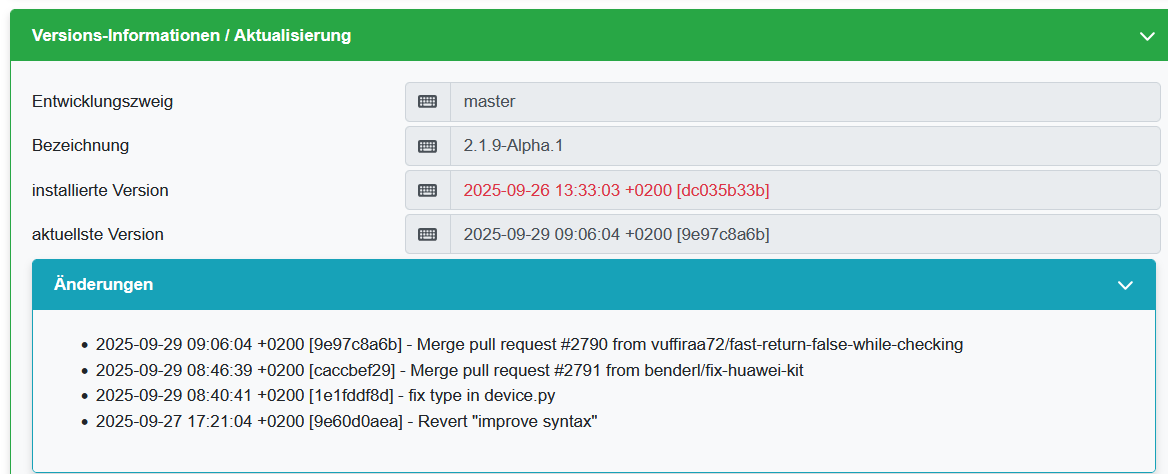Click the Entwicklungszweig label

tap(109, 101)
